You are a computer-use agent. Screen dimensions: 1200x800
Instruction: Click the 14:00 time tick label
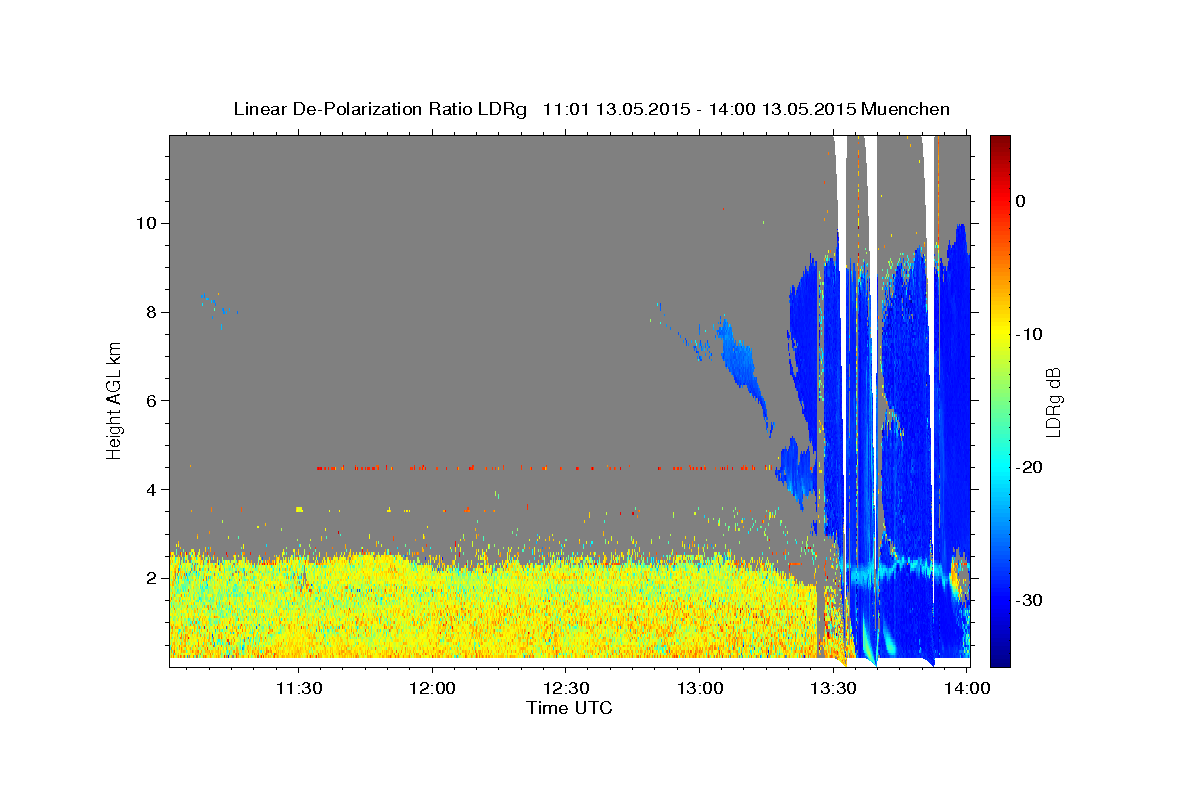click(x=965, y=688)
